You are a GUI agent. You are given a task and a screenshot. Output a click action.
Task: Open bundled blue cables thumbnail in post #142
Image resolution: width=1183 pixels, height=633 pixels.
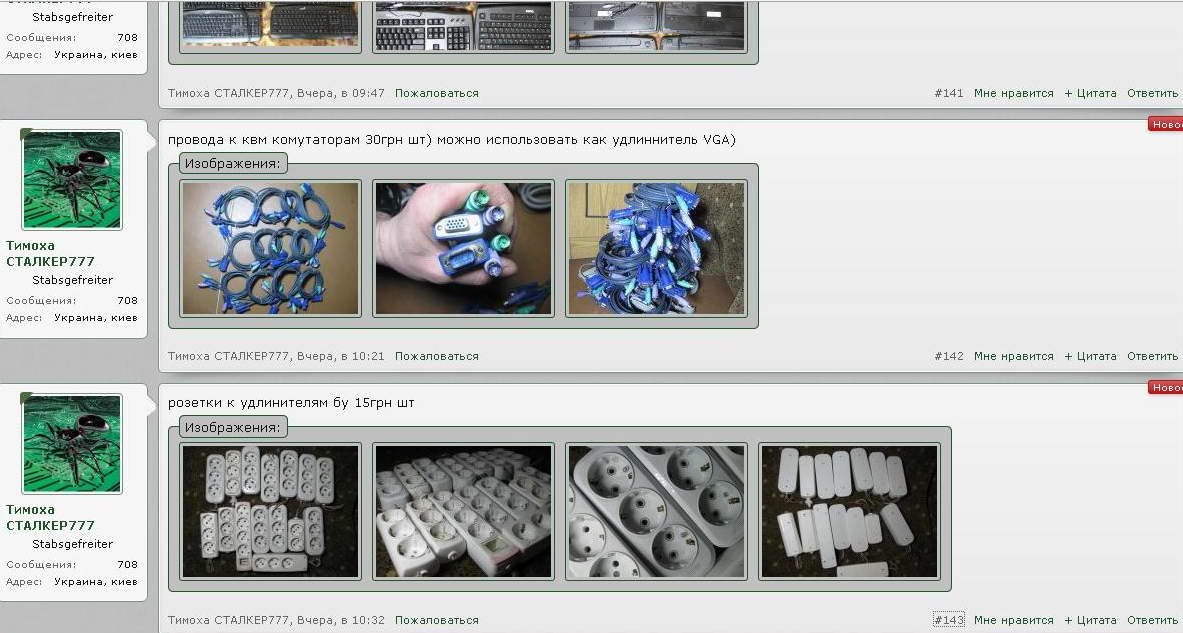tap(656, 248)
